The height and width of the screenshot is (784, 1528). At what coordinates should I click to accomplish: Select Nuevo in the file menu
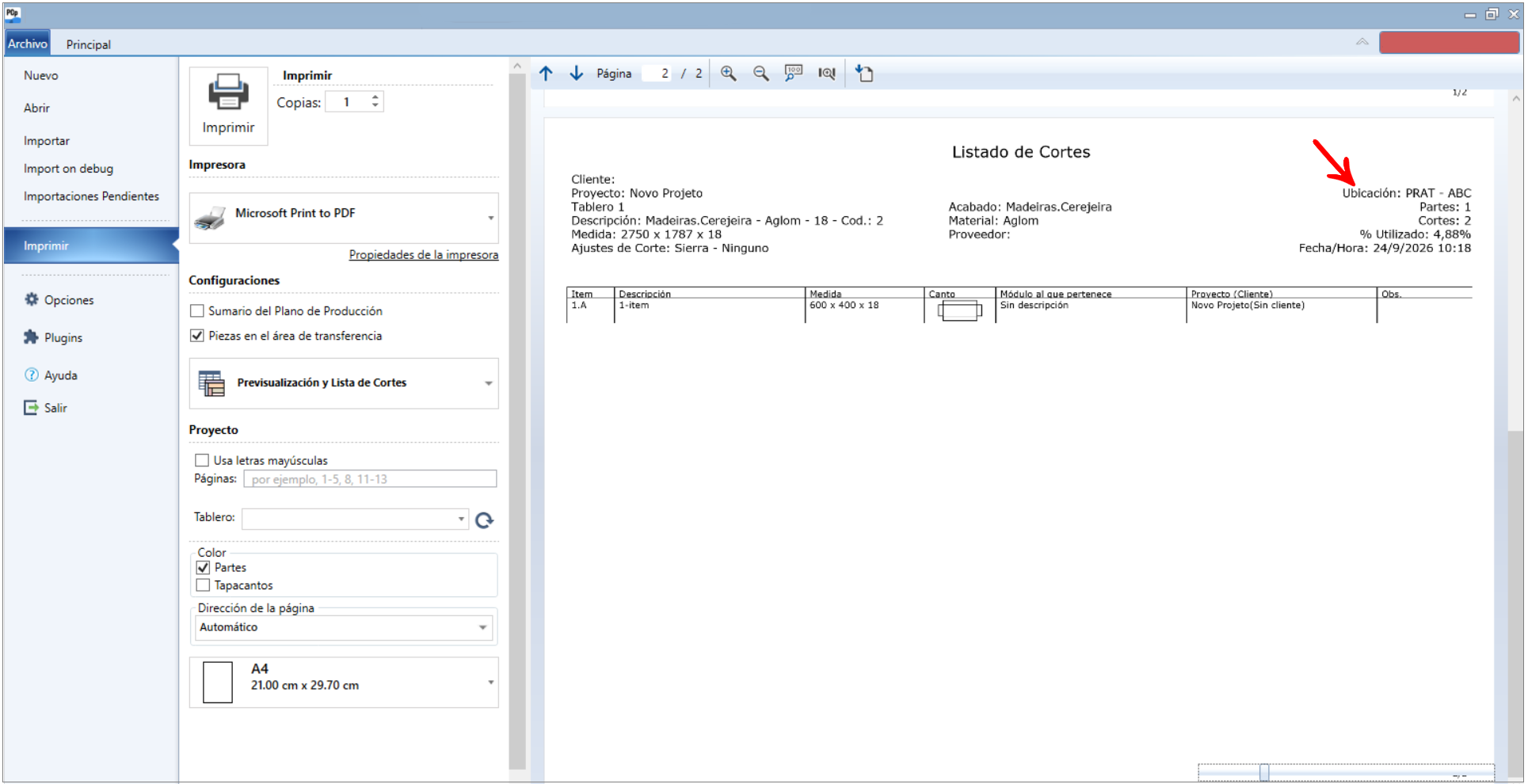click(x=40, y=76)
